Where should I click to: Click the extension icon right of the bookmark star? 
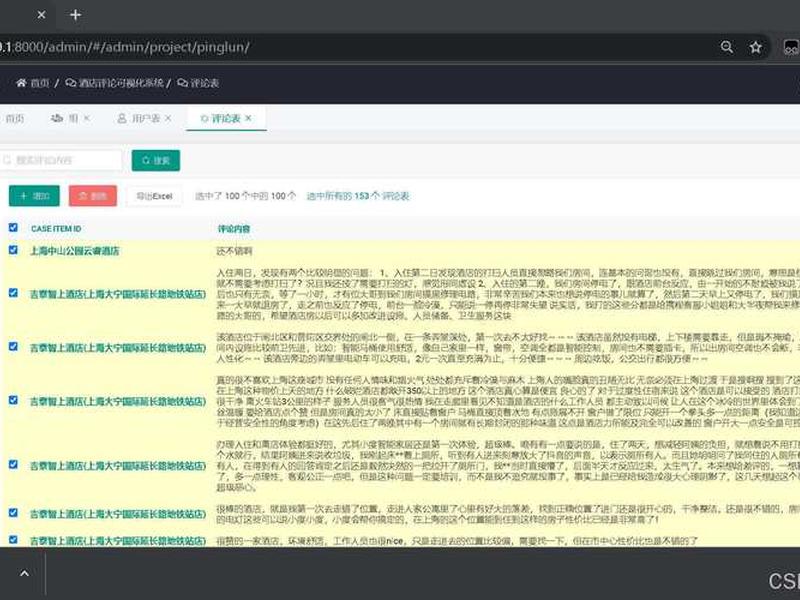pos(791,47)
